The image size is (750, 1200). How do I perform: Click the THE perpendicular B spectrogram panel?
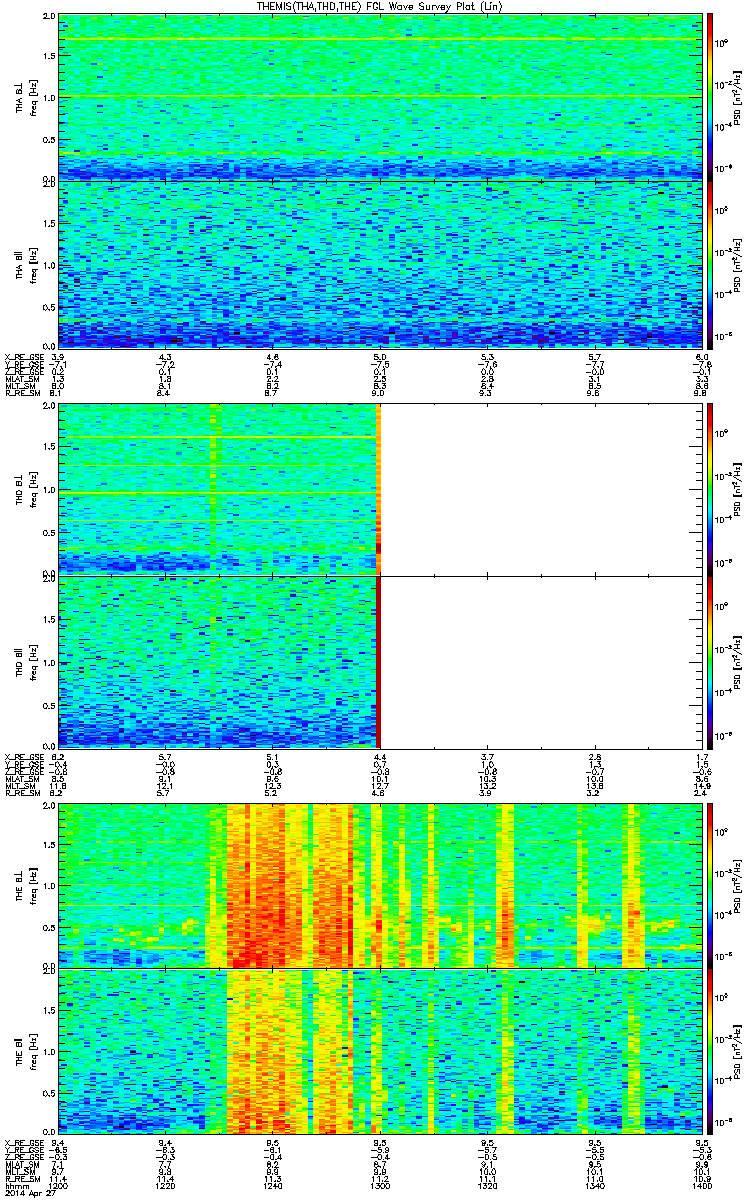(380, 884)
